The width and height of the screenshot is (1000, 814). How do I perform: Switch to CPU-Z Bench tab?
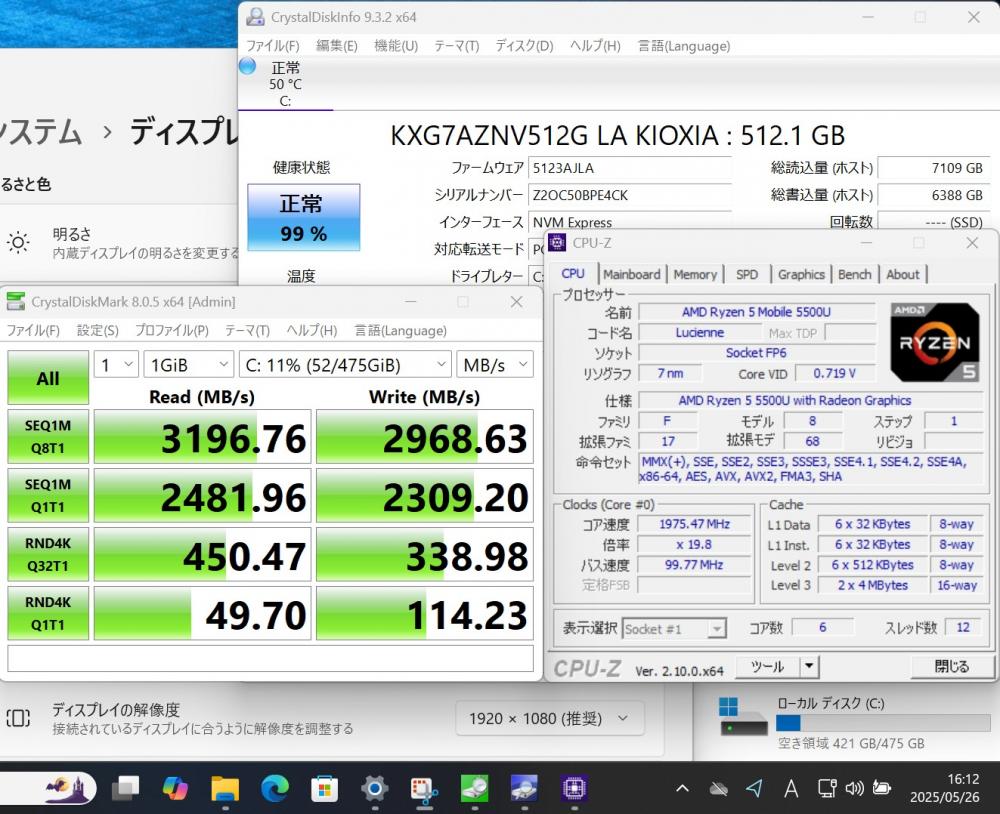(x=855, y=274)
